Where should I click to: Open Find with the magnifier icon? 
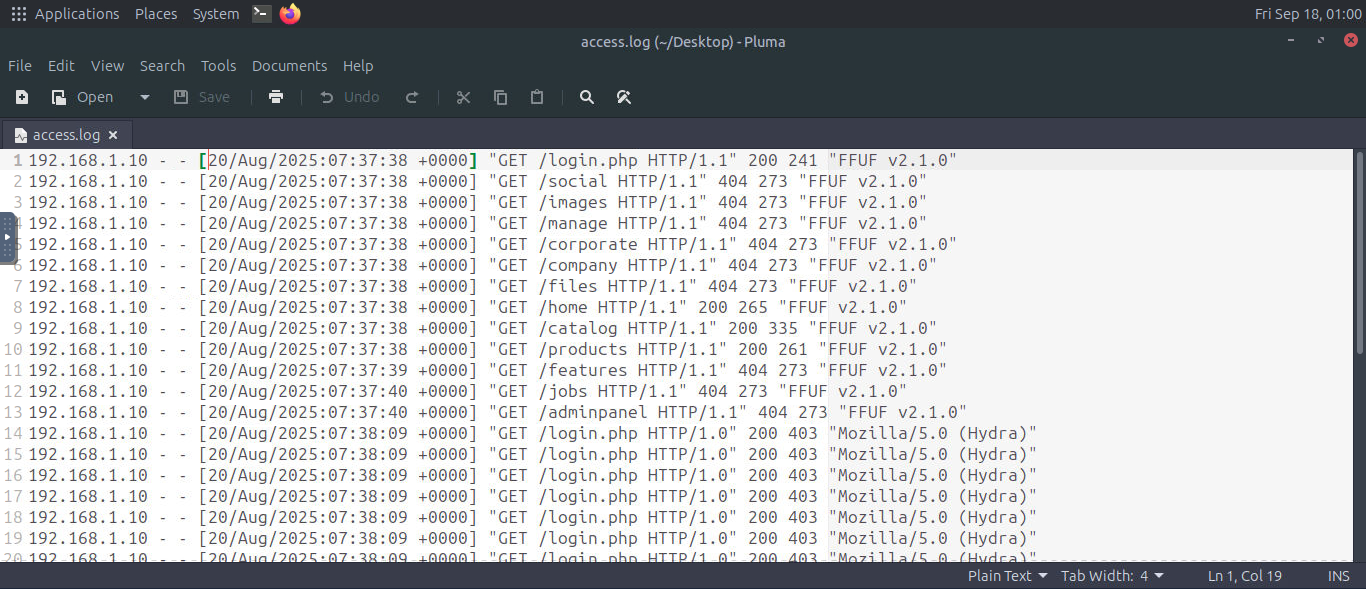coord(587,97)
